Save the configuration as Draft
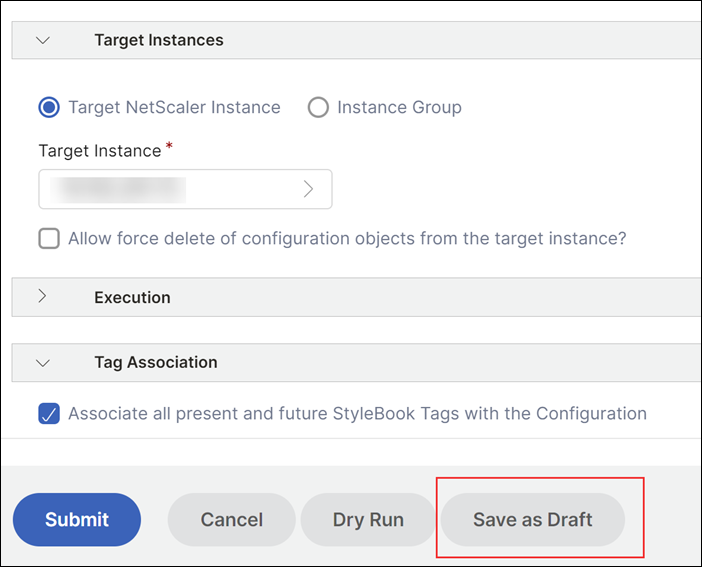702x567 pixels. [x=533, y=520]
